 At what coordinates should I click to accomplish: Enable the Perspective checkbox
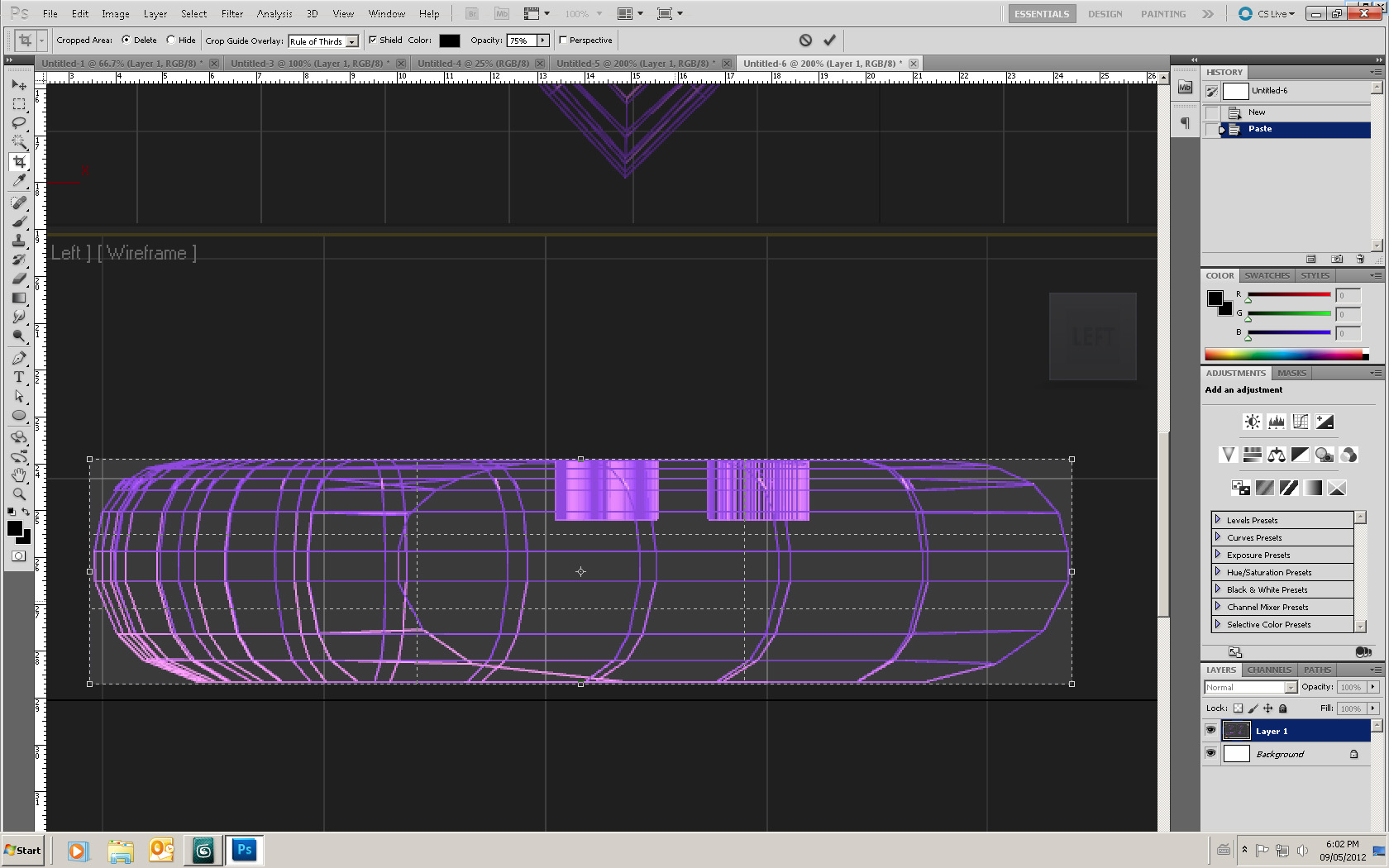click(563, 40)
